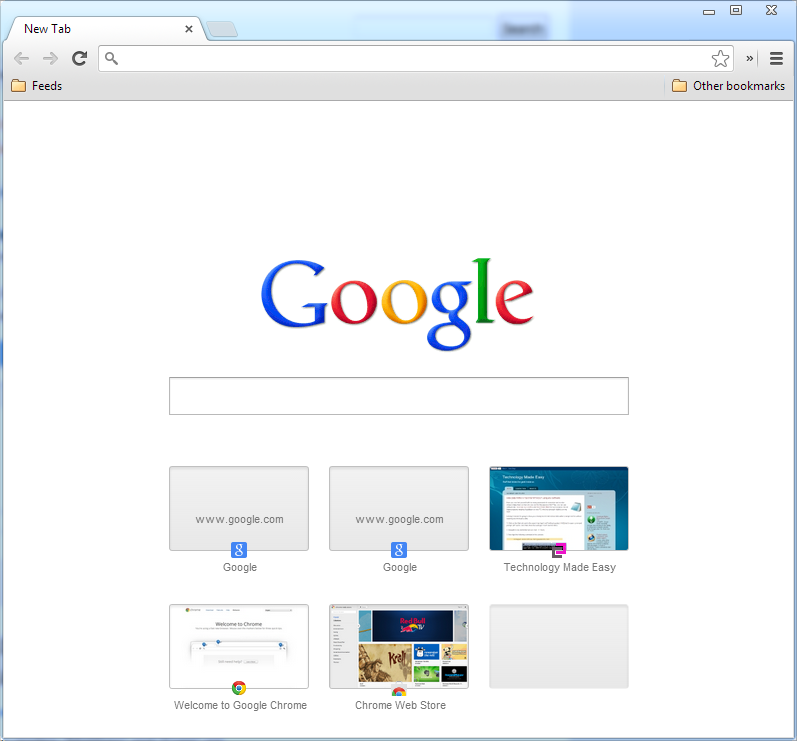
Task: Open the Welcome to Google Chrome thumbnail
Action: click(x=239, y=646)
